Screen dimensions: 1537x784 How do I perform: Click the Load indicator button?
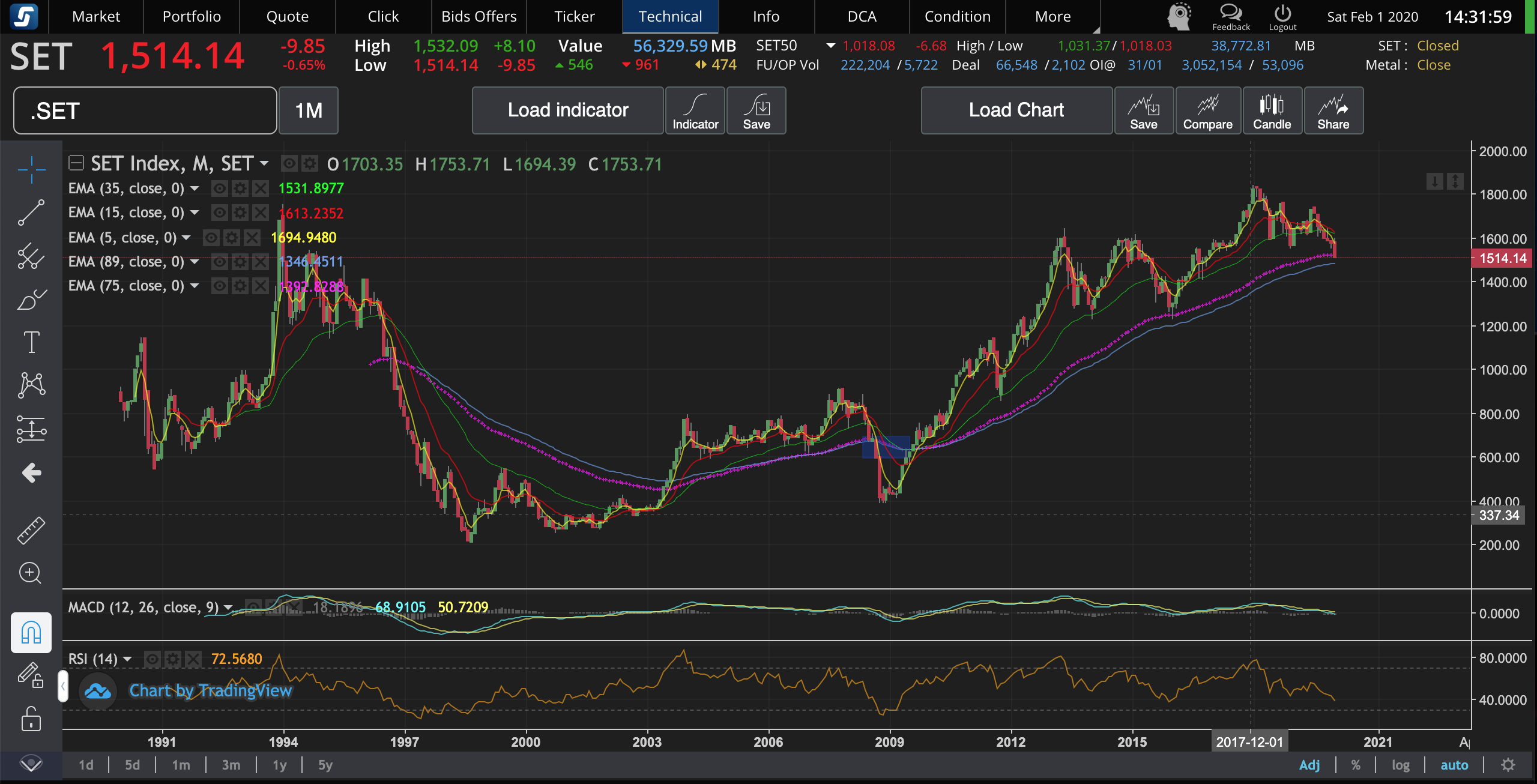pyautogui.click(x=567, y=110)
